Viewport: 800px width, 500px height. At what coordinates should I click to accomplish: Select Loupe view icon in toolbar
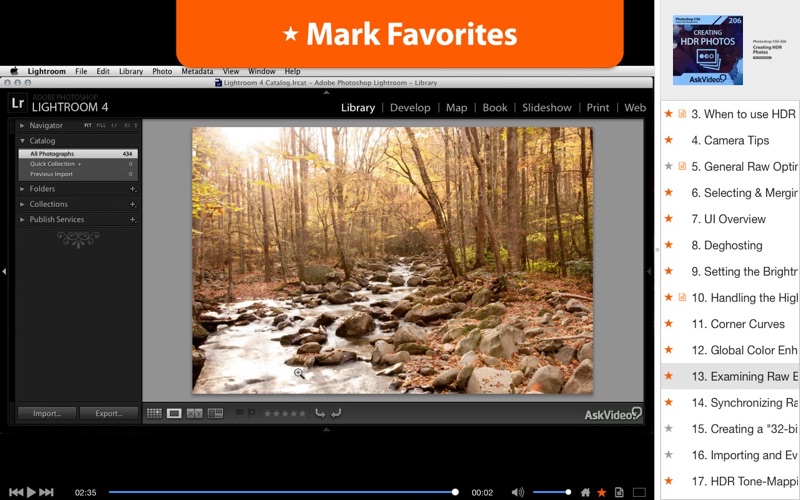point(174,413)
